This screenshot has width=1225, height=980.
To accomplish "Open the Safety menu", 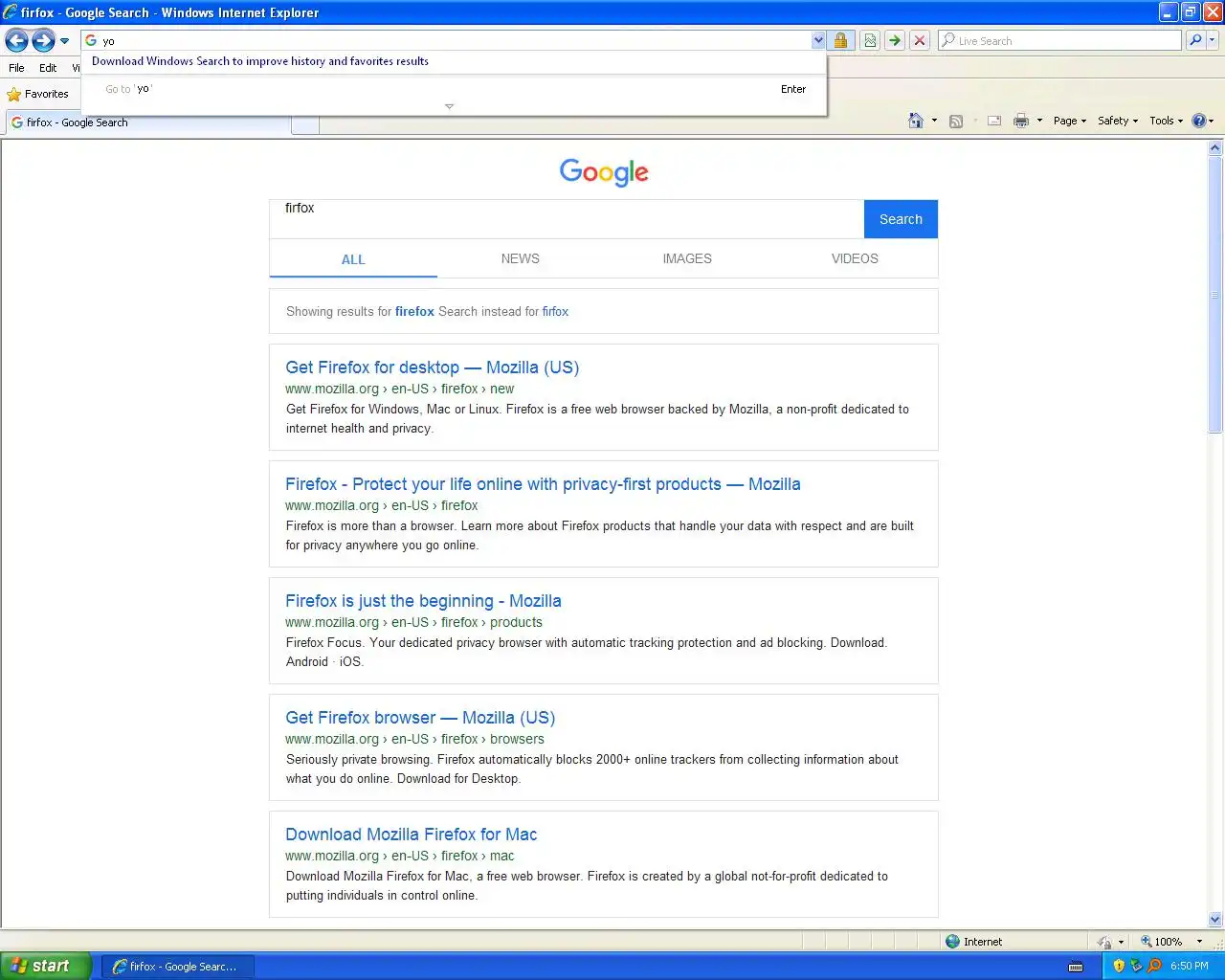I will [1118, 121].
